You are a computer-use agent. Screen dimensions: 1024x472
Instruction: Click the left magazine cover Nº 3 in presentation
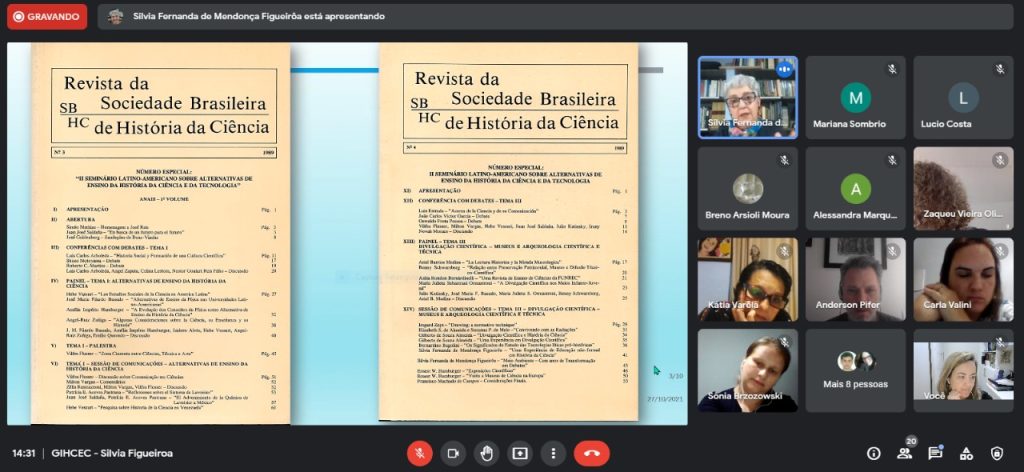pos(161,233)
